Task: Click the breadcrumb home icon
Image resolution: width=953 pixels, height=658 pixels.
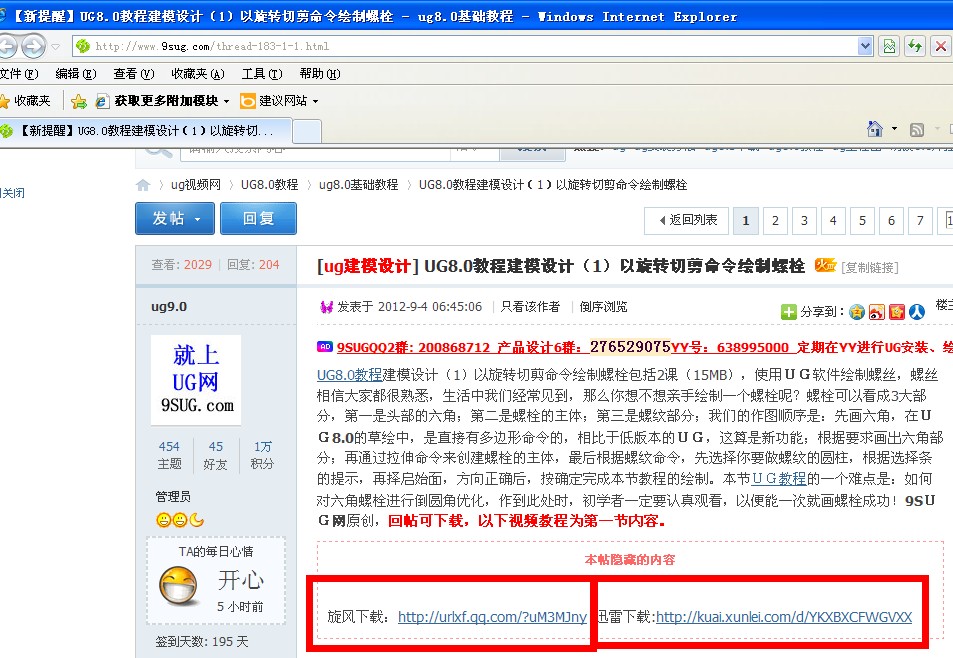Action: 143,185
